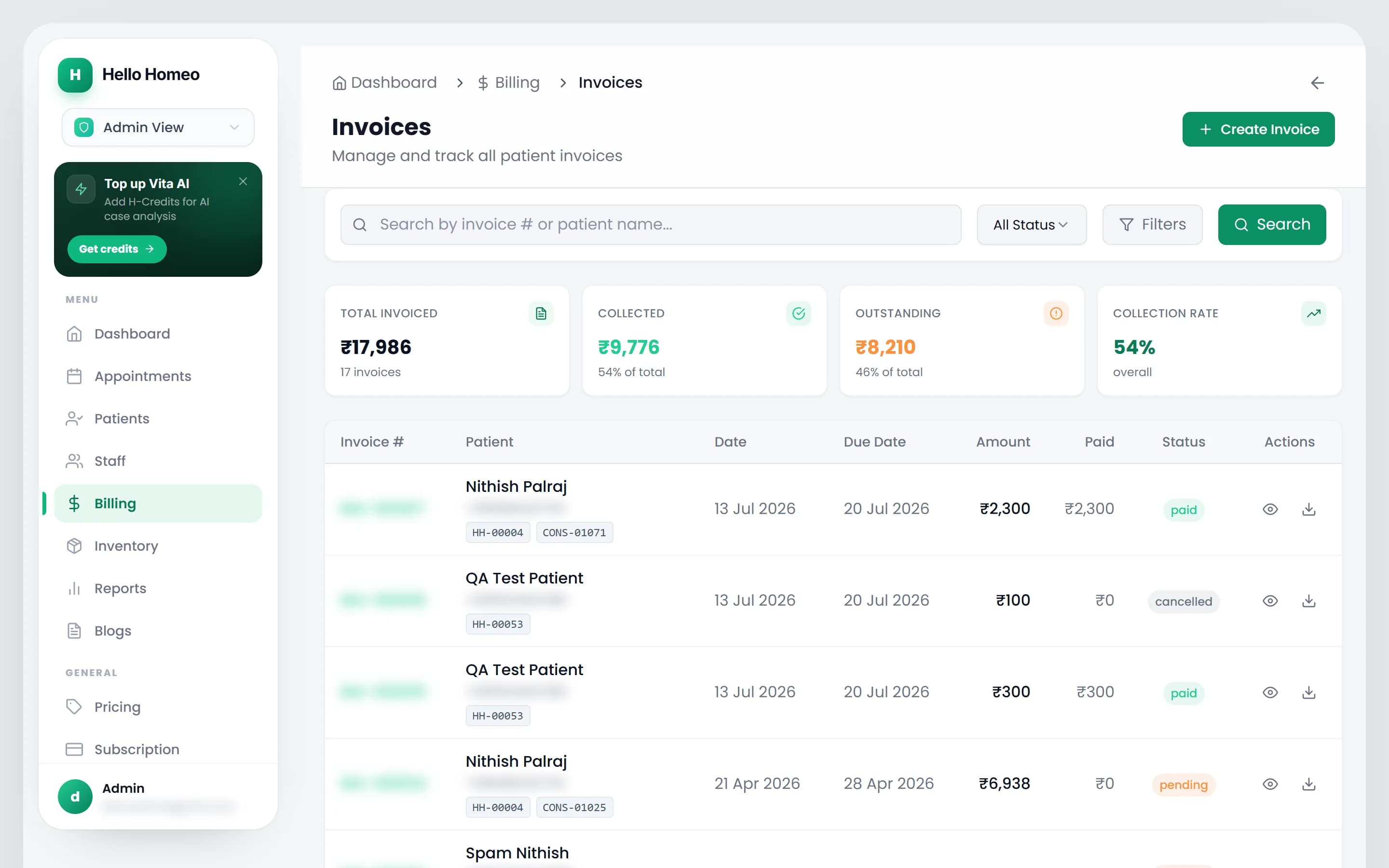Go to Billing via the breadcrumb
1389x868 pixels.
[x=508, y=82]
